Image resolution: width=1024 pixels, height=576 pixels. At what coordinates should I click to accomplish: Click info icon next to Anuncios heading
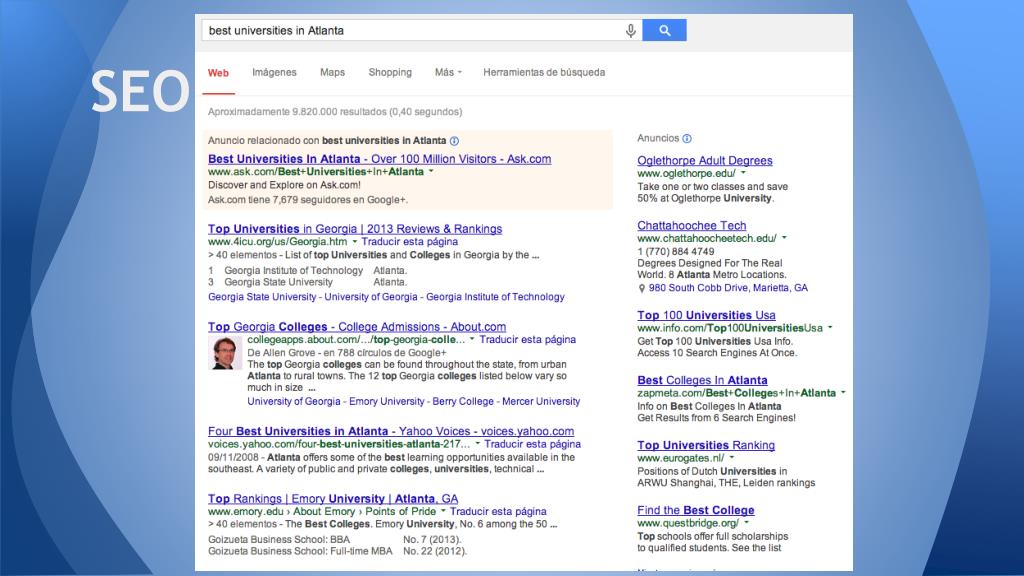pyautogui.click(x=687, y=138)
